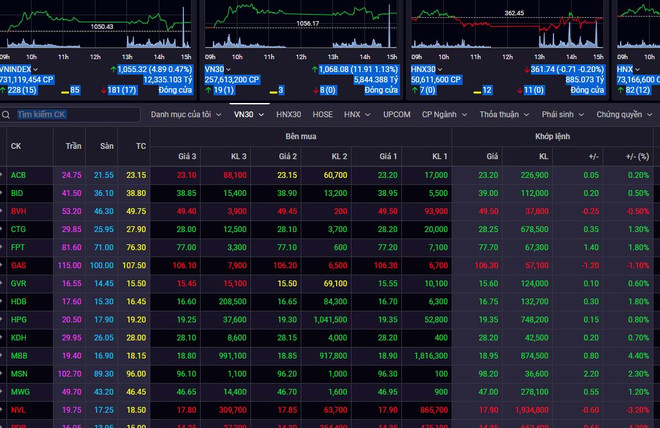The height and width of the screenshot is (428, 660).
Task: Open the GAS stock symbol
Action: coord(17,265)
